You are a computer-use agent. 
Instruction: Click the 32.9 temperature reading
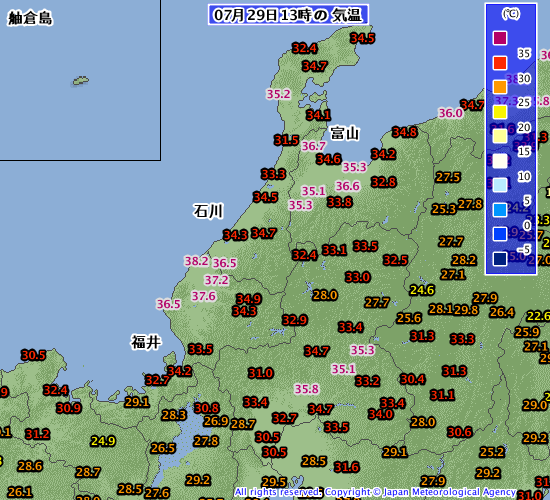coord(295,320)
